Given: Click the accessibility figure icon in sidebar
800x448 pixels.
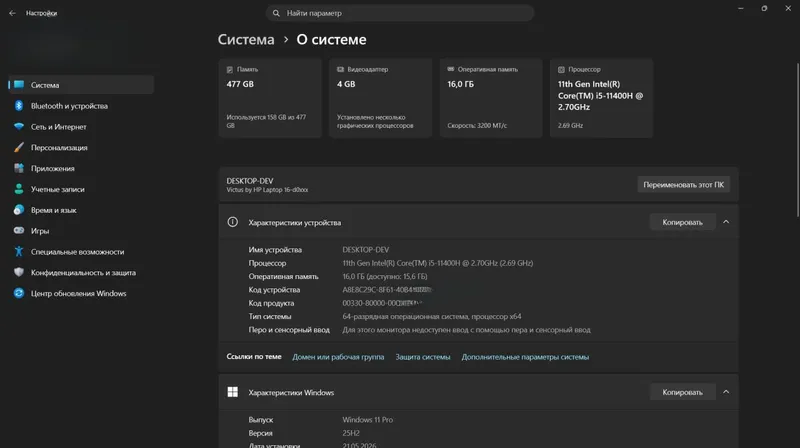Looking at the screenshot, I should pyautogui.click(x=19, y=252).
